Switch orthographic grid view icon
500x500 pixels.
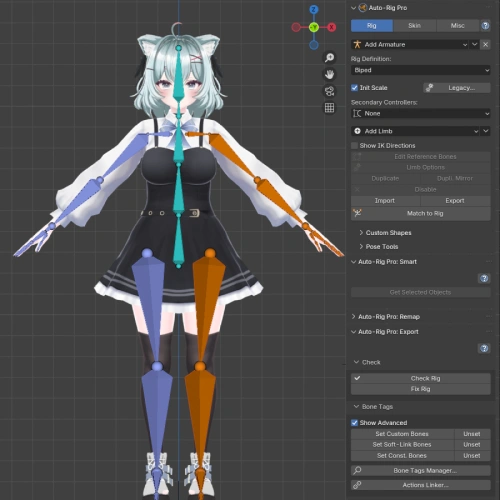329,108
